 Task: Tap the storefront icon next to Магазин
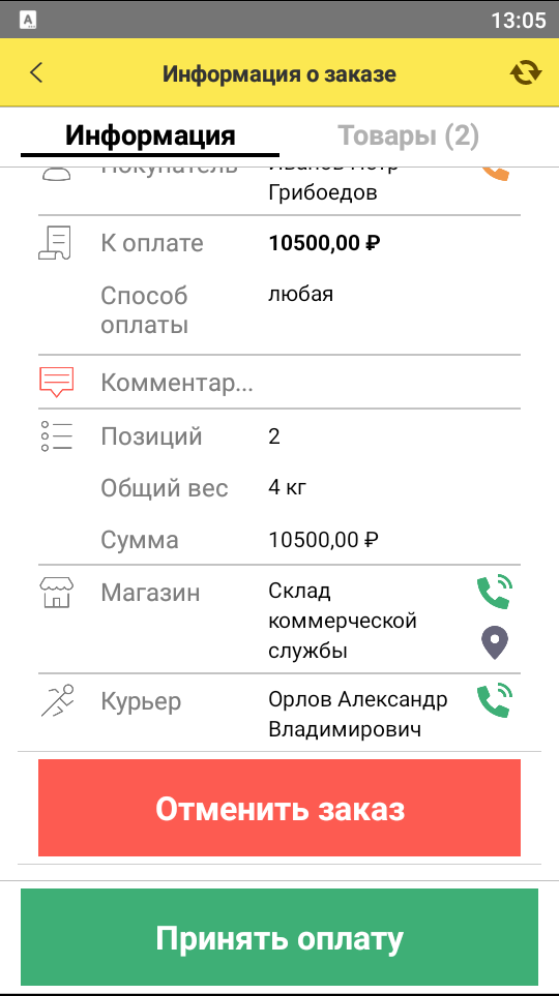[57, 593]
